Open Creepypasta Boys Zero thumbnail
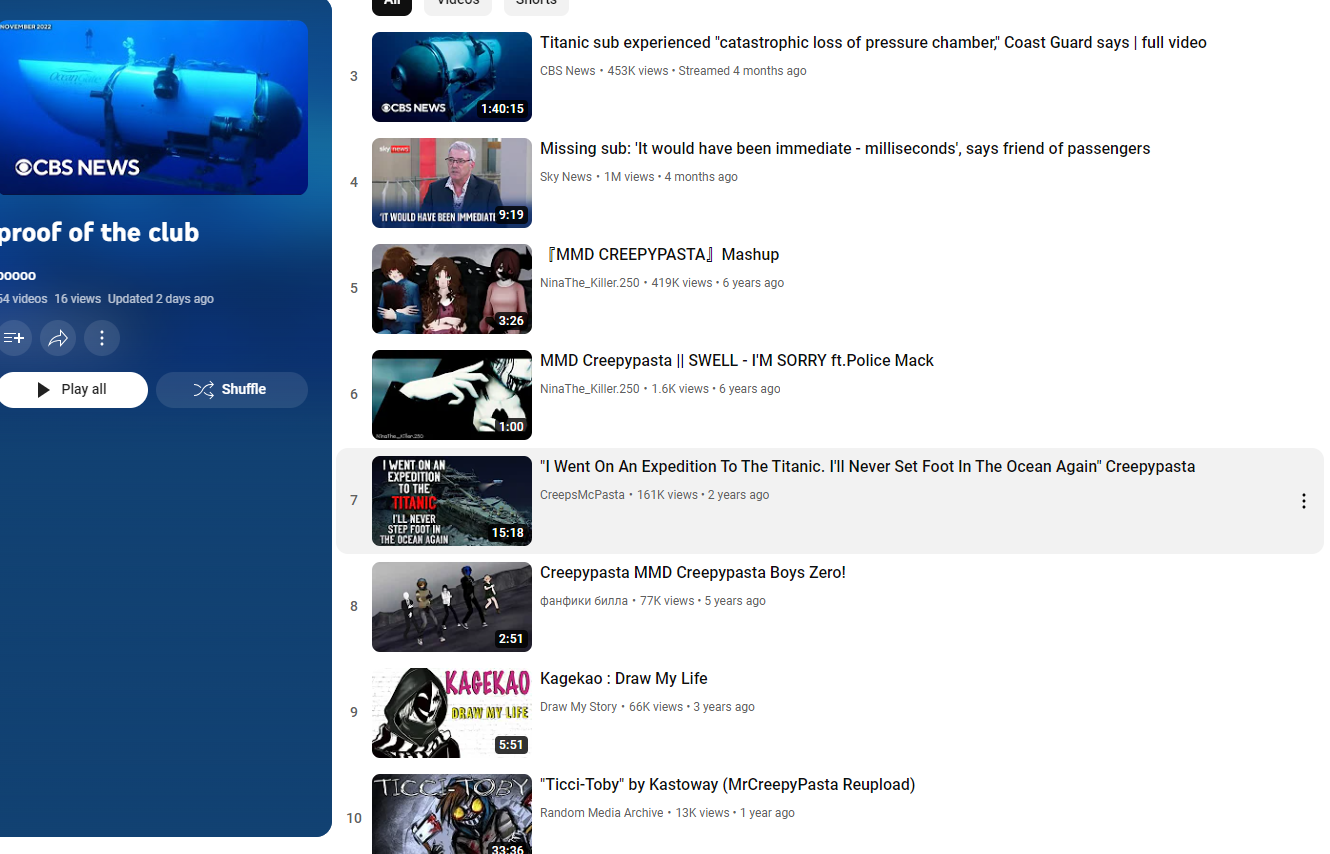 pos(452,607)
